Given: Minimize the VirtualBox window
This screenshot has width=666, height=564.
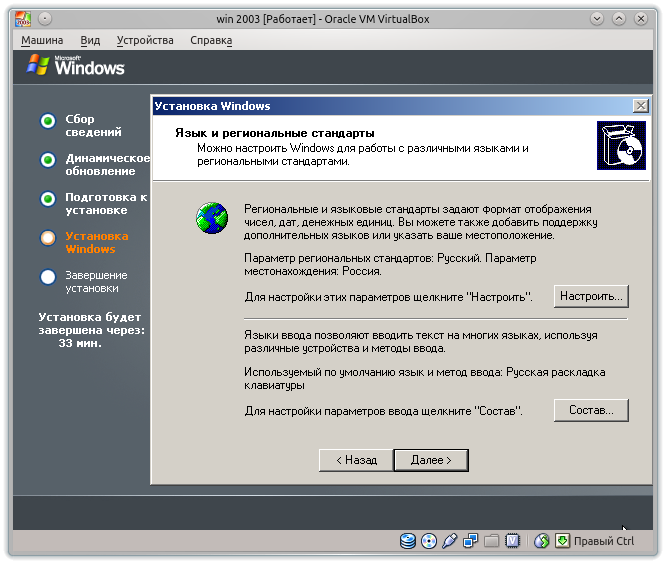Looking at the screenshot, I should click(x=597, y=19).
